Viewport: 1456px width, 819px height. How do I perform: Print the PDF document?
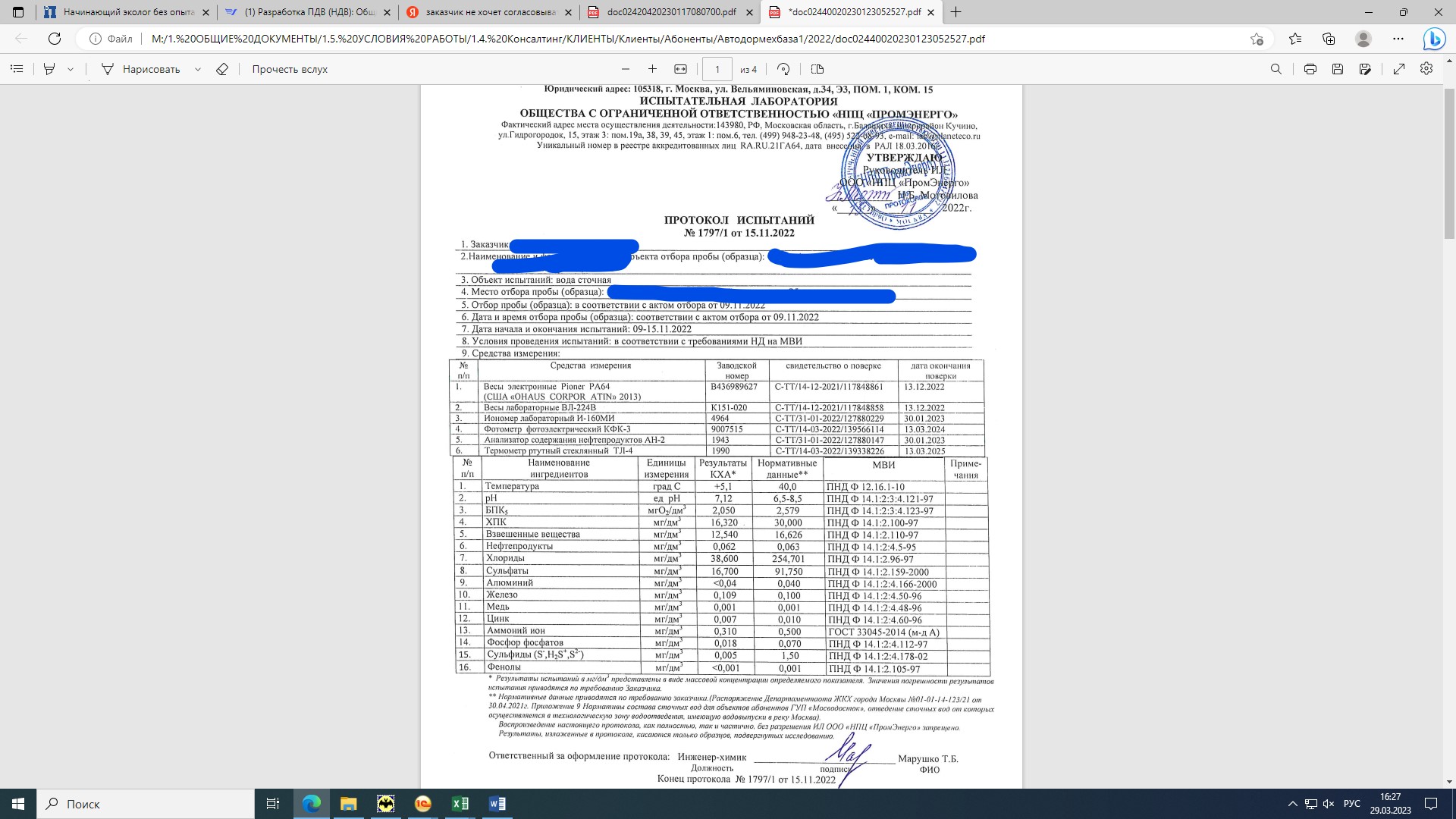(x=1310, y=69)
